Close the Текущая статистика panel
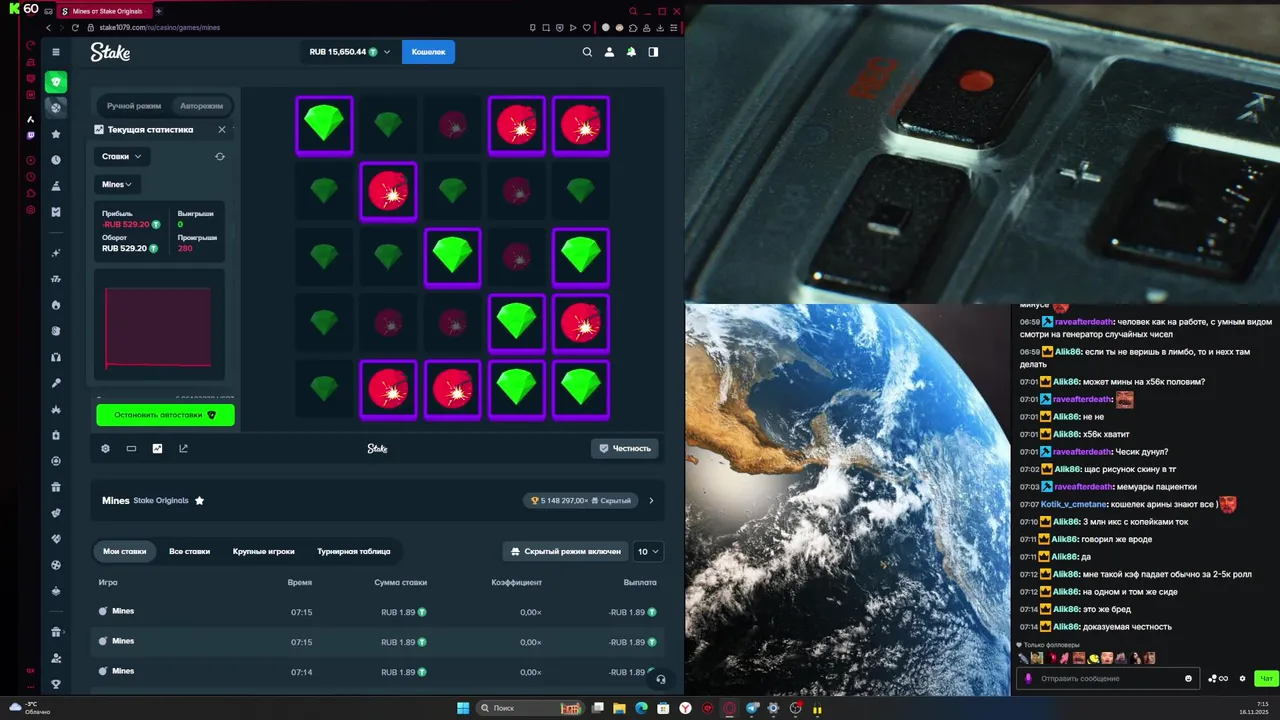Image resolution: width=1280 pixels, height=720 pixels. (x=222, y=129)
